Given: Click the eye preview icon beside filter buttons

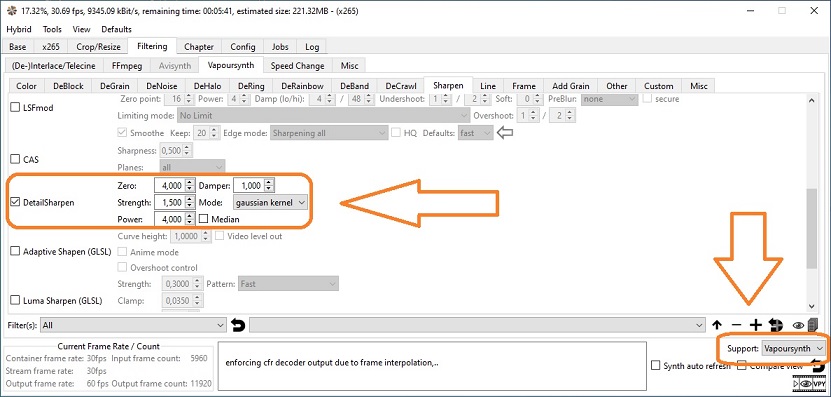Looking at the screenshot, I should pos(798,325).
